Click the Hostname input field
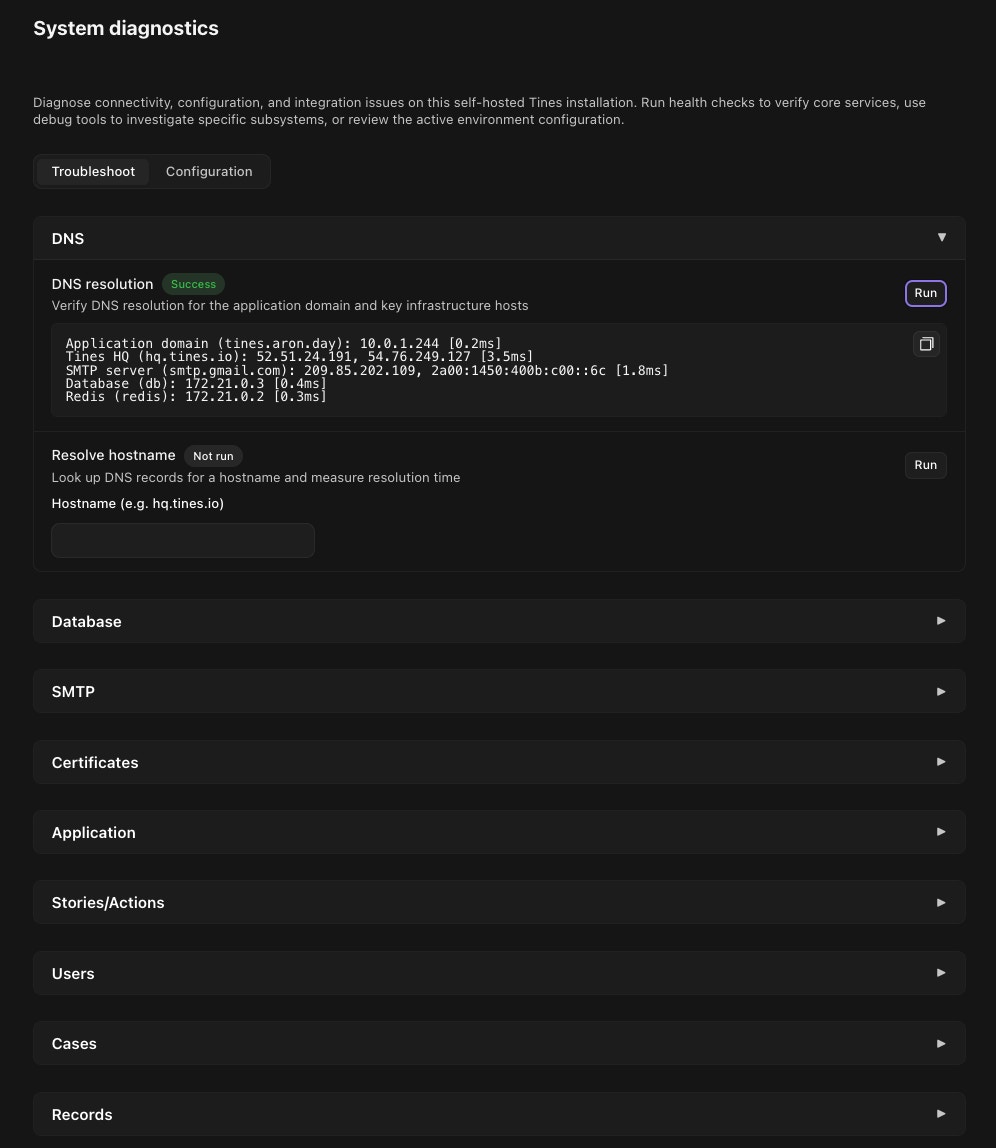The height and width of the screenshot is (1148, 996). click(183, 540)
